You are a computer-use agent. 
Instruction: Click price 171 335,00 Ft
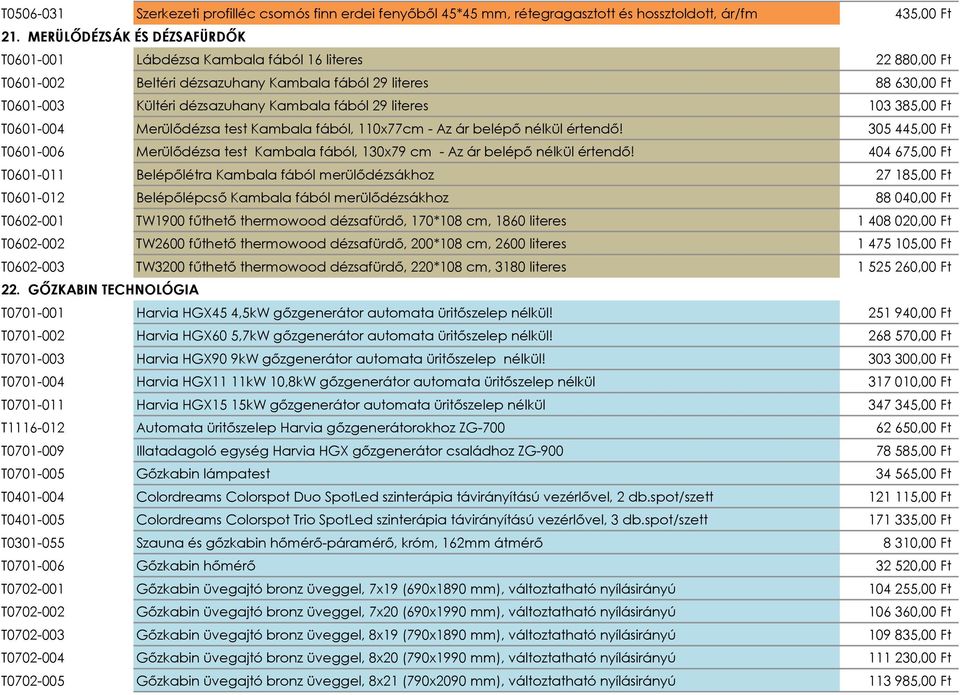910,520
